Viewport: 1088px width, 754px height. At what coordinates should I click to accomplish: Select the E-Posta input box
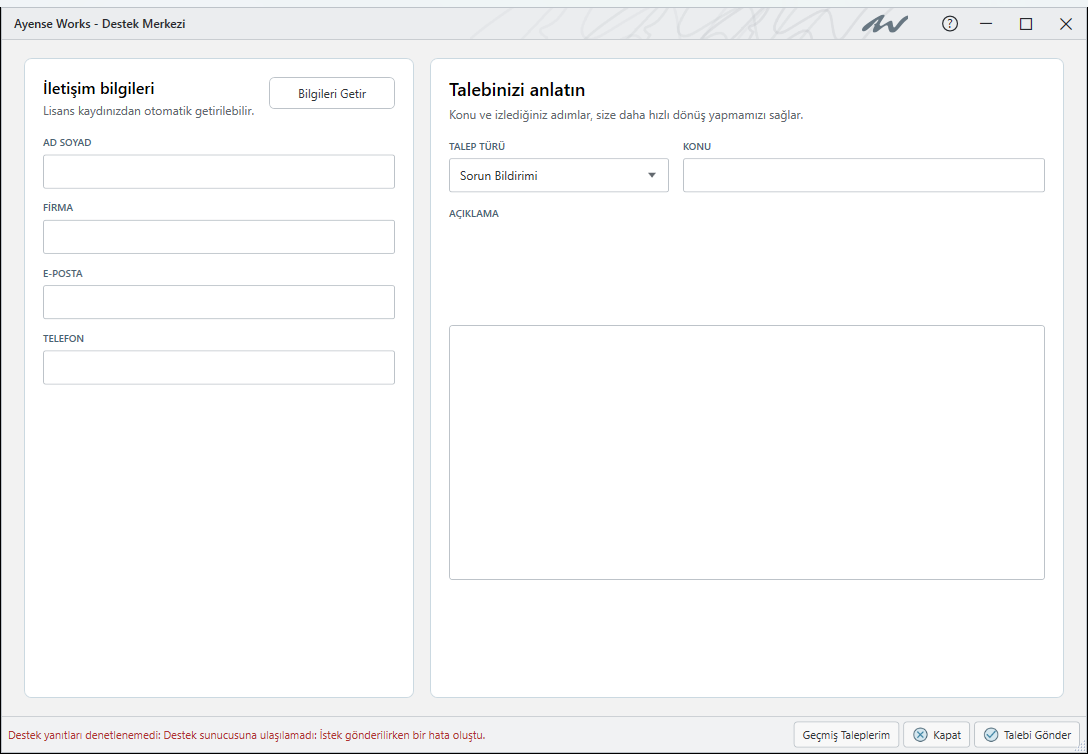[x=219, y=302]
